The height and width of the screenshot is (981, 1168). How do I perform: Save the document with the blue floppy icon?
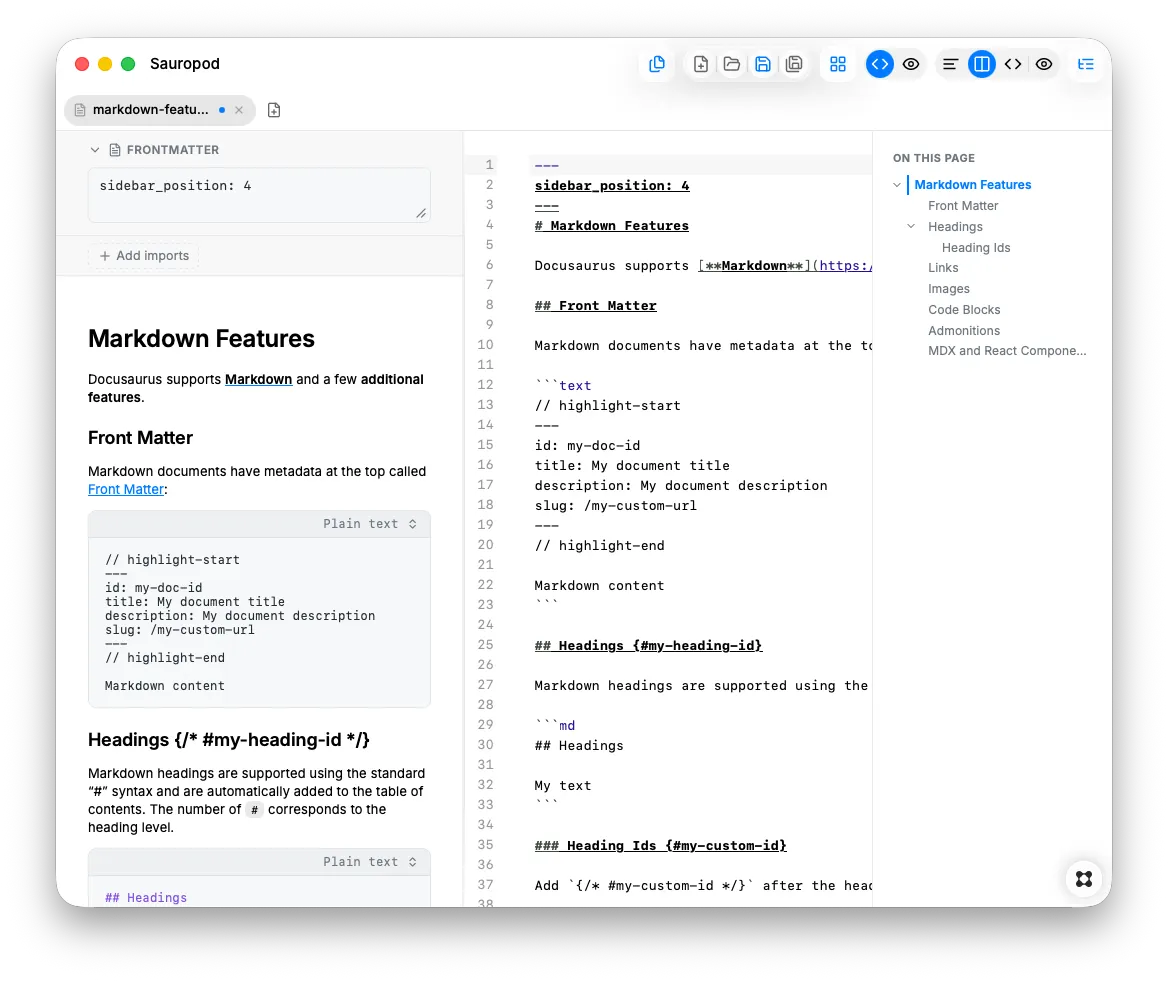(763, 64)
